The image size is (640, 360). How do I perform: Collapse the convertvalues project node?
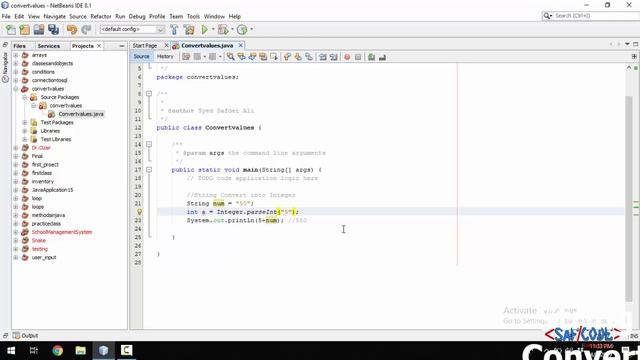pos(16,89)
